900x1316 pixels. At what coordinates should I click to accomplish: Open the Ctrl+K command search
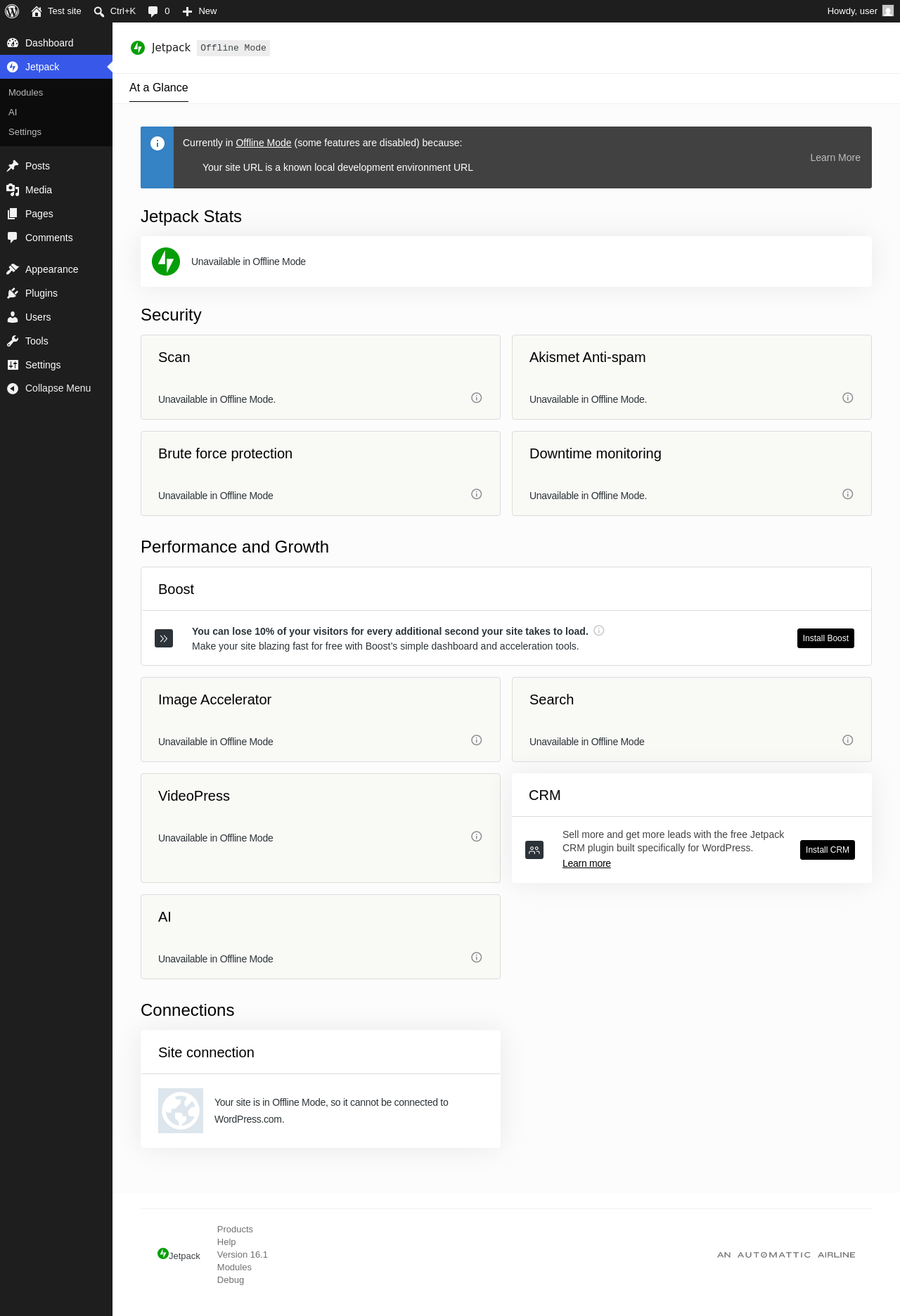click(115, 11)
